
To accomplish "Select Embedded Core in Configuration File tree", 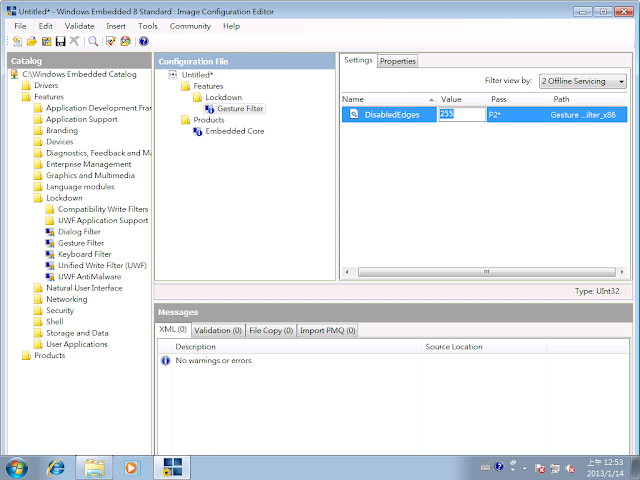I will click(x=235, y=131).
